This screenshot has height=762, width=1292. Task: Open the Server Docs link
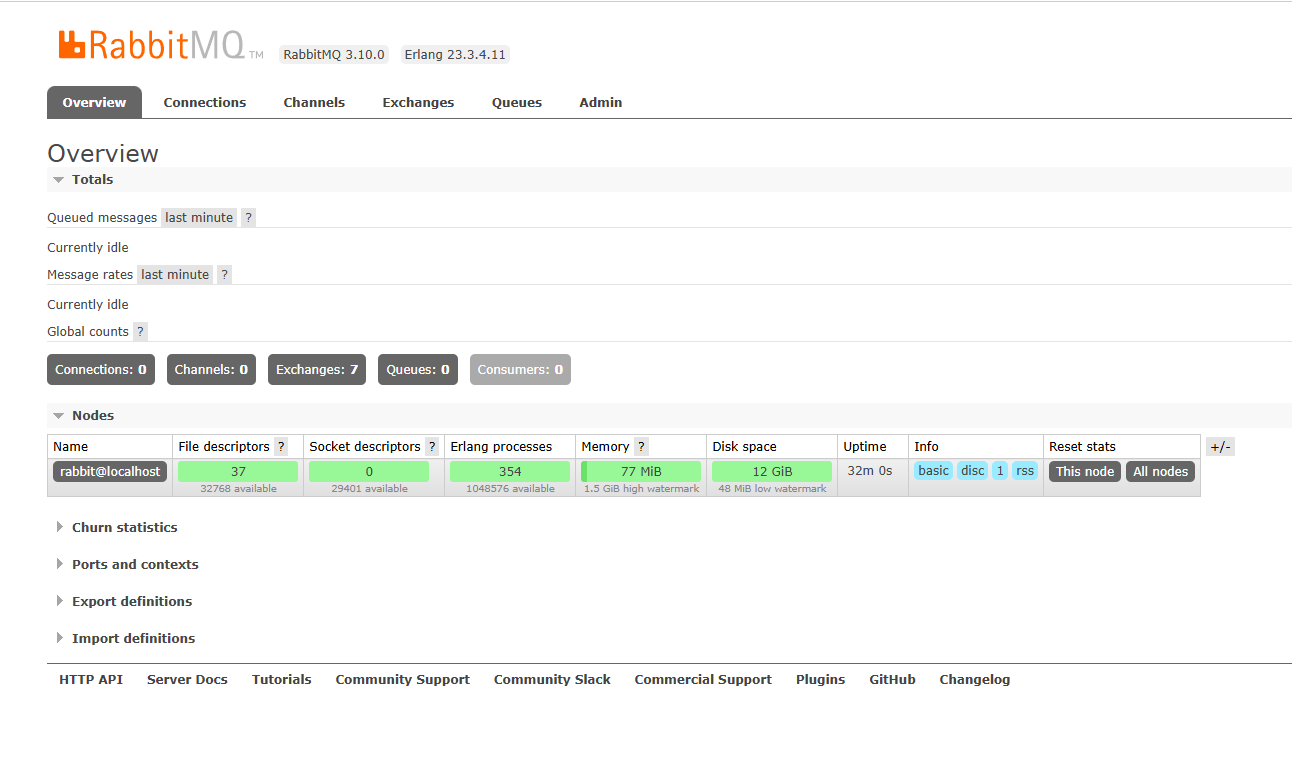pyautogui.click(x=187, y=679)
